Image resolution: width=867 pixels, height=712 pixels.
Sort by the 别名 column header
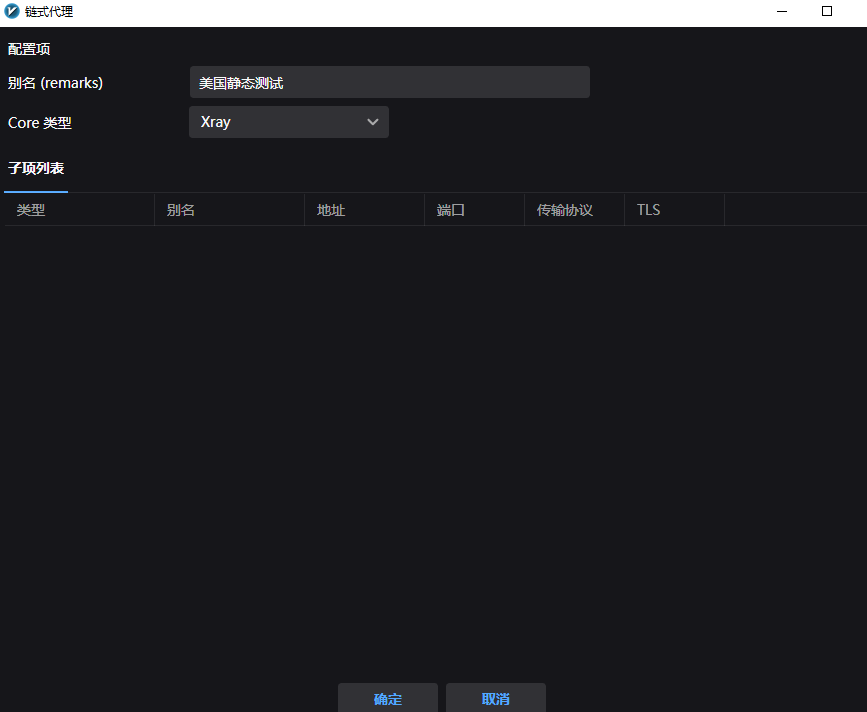[229, 210]
